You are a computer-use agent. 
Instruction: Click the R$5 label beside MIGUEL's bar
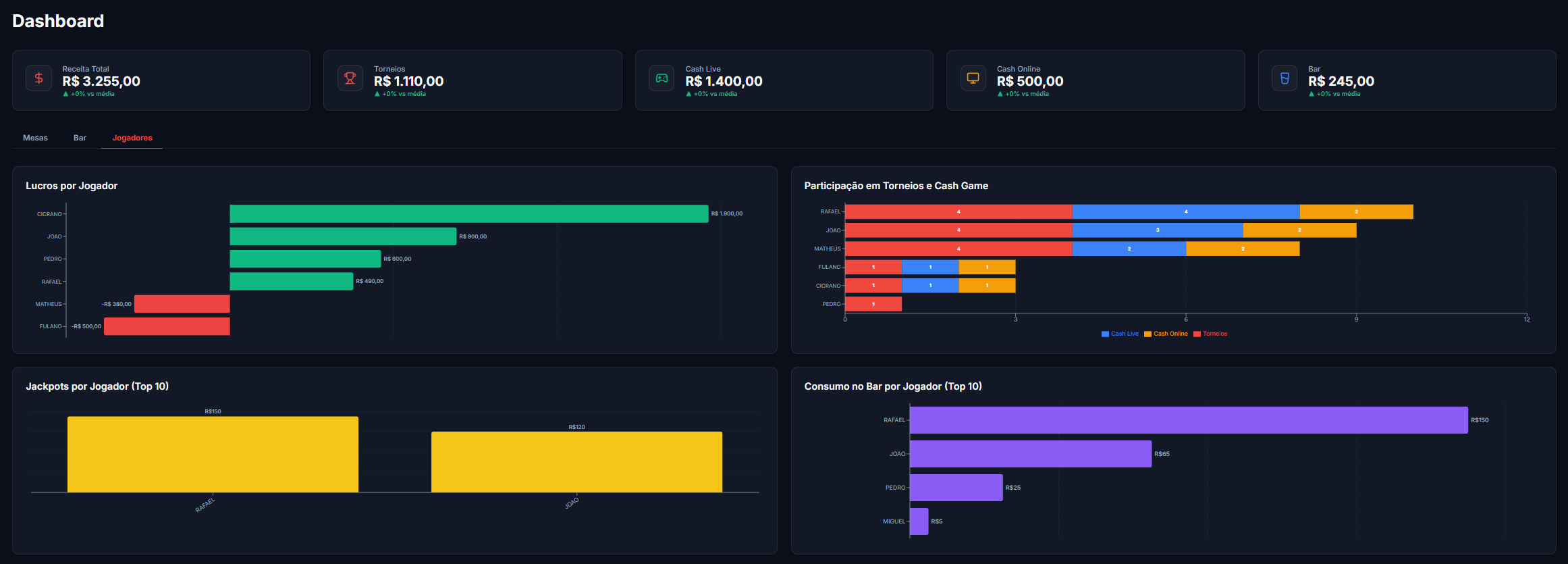tap(936, 521)
